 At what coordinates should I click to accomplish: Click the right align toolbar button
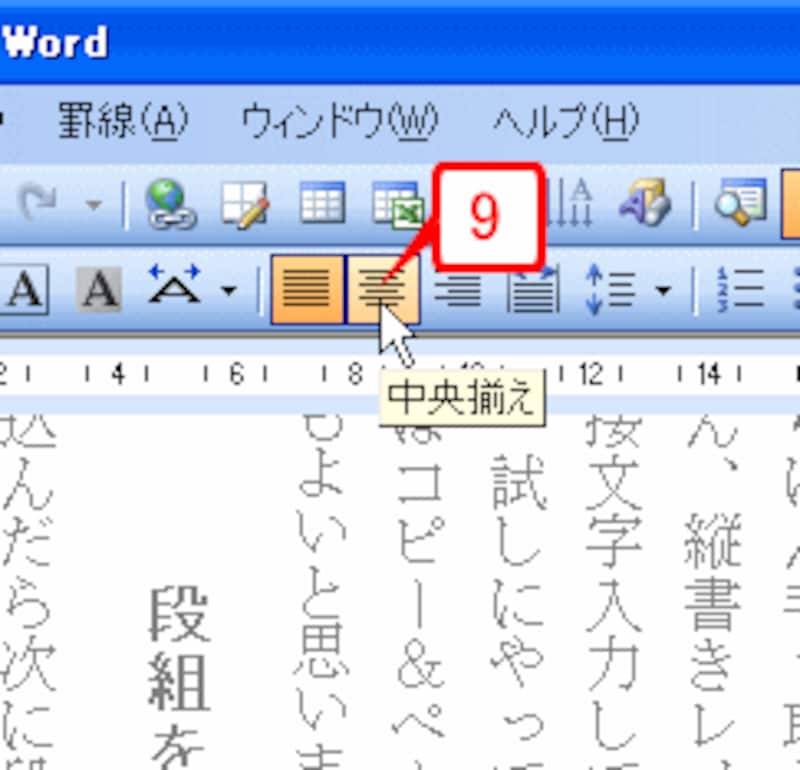(457, 290)
